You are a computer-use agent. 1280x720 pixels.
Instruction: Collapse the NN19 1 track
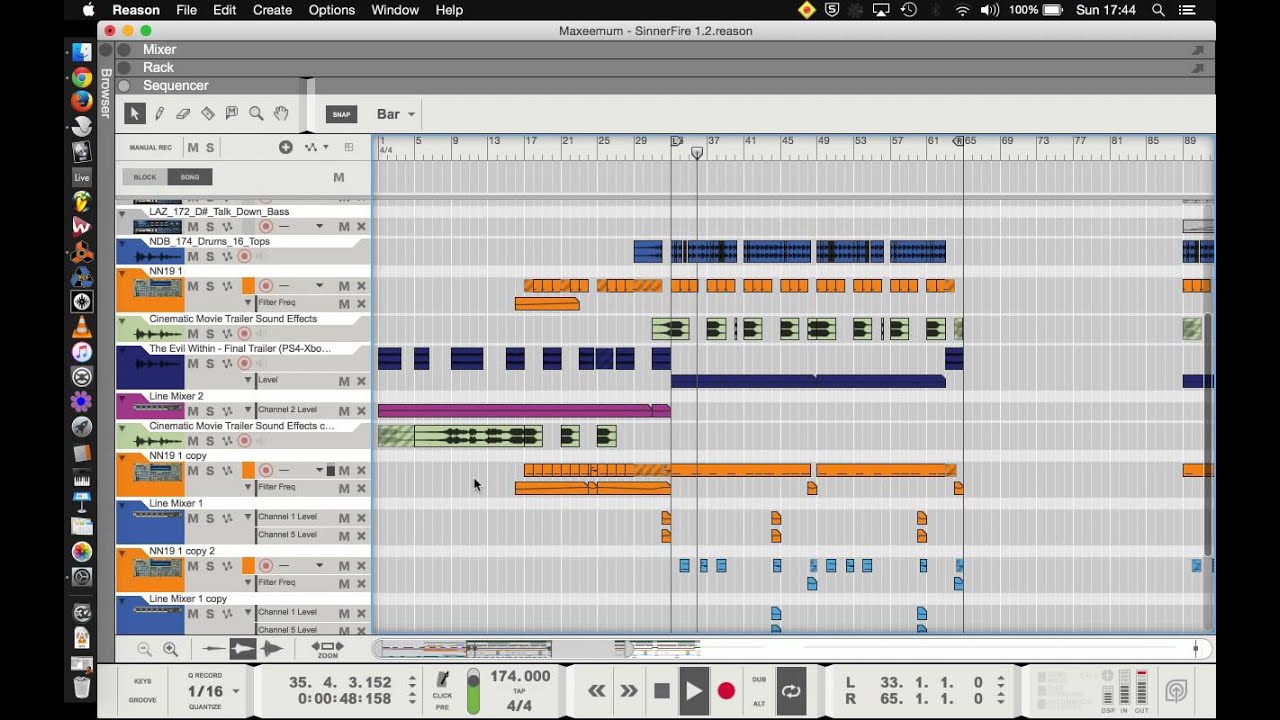tap(123, 272)
